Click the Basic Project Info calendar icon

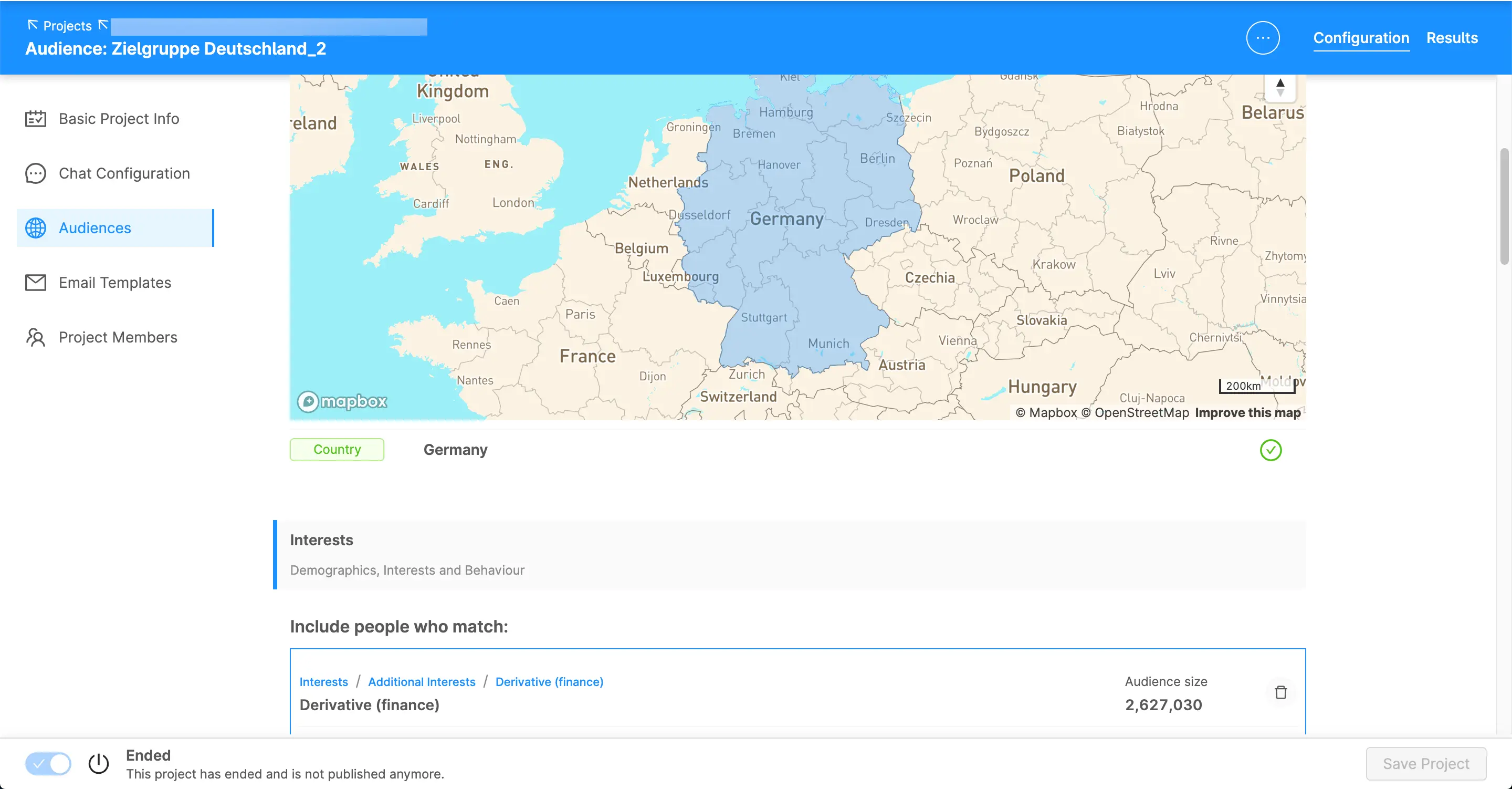(x=35, y=119)
